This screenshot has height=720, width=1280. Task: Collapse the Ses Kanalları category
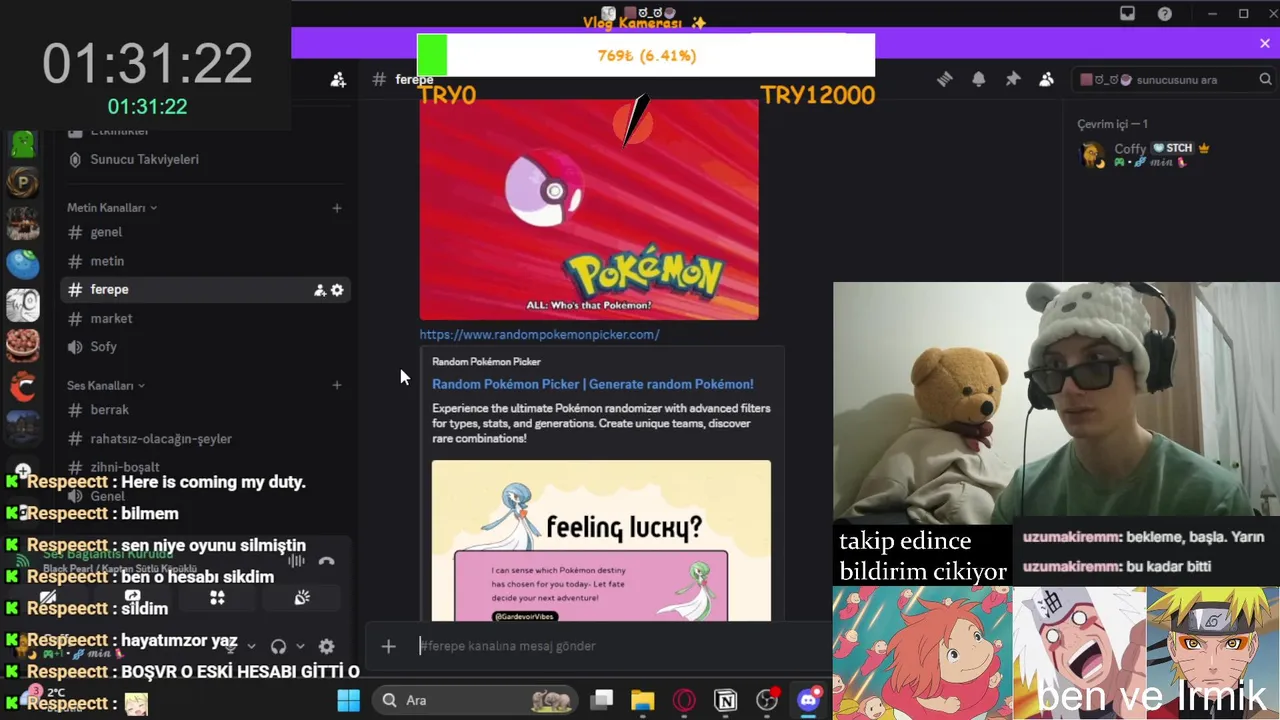pos(106,385)
